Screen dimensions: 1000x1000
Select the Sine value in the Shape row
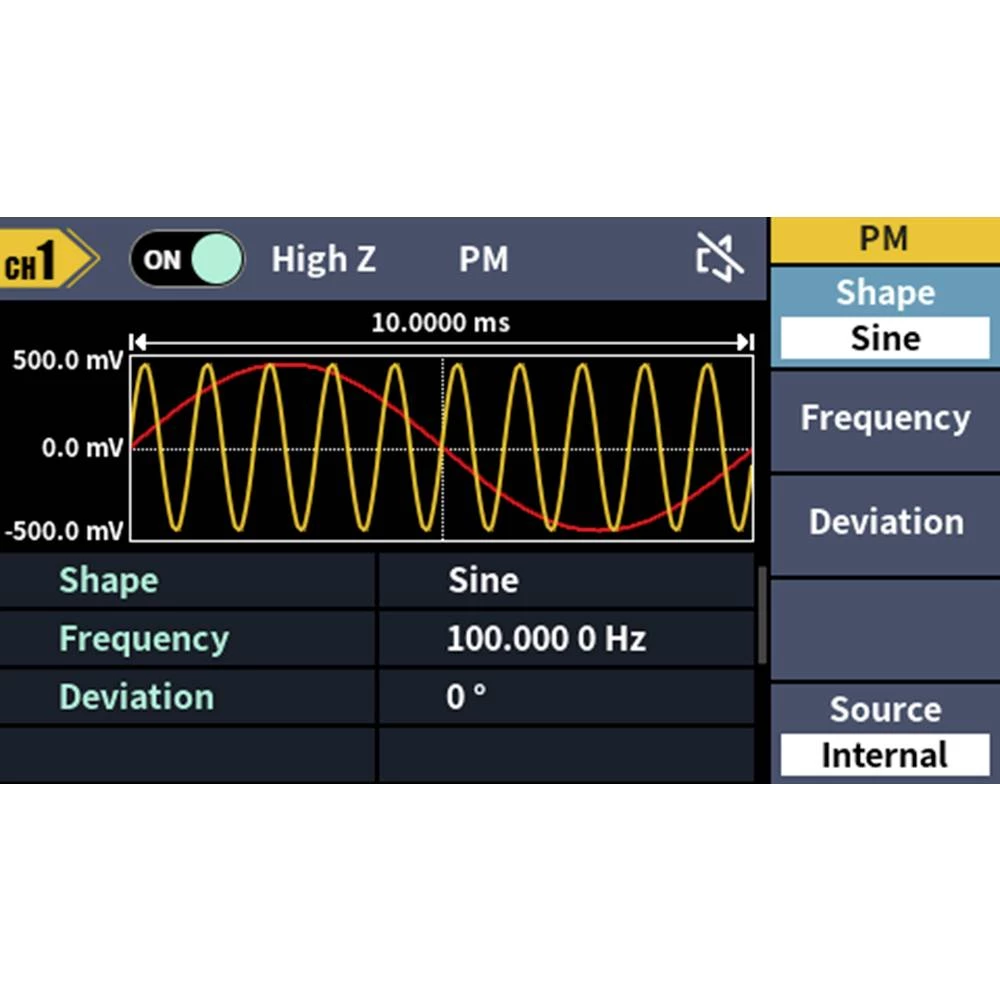pyautogui.click(x=483, y=581)
